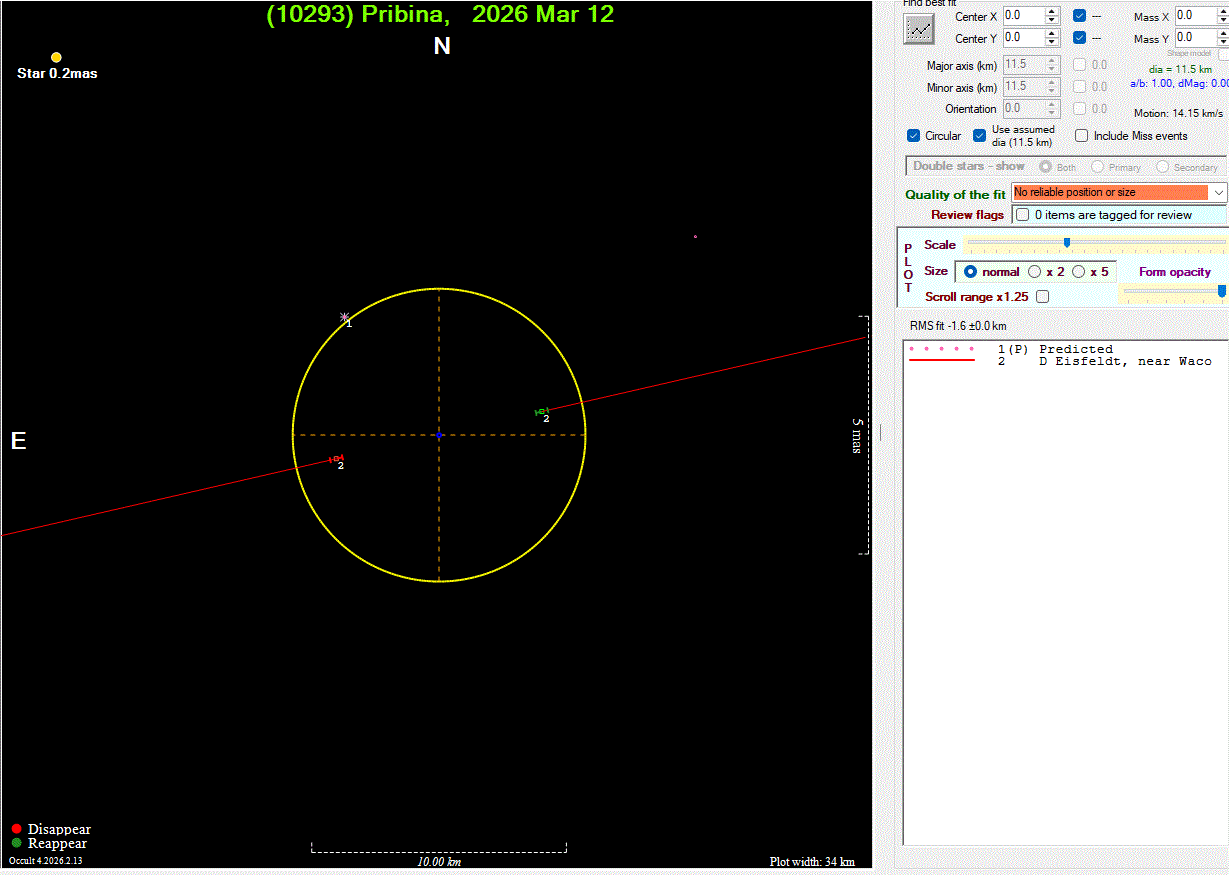Screen dimensions: 1229x875
Task: Click the star diameter marker in plot
Action: click(x=56, y=58)
